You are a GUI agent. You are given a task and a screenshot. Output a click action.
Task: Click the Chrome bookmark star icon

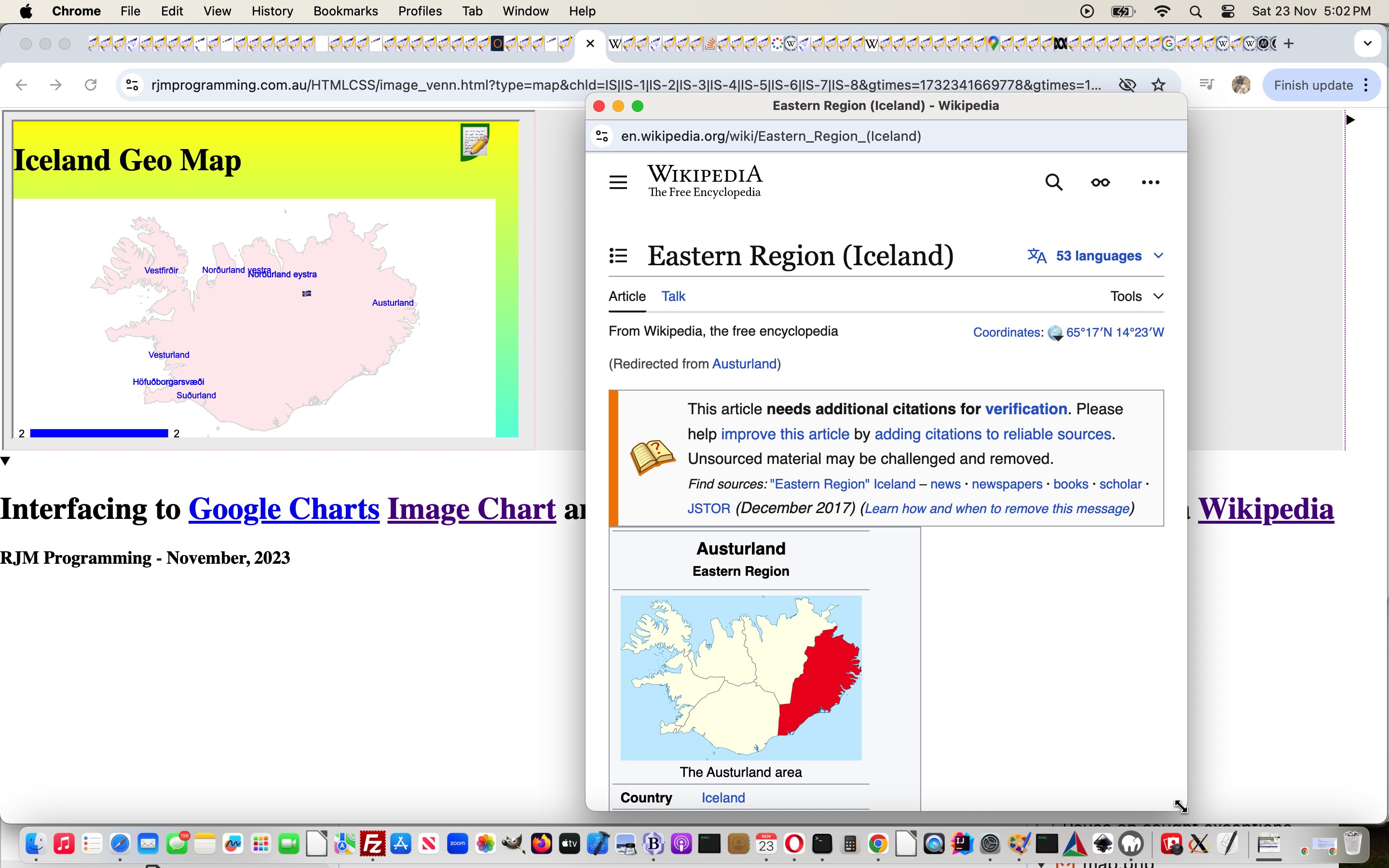[1157, 84]
